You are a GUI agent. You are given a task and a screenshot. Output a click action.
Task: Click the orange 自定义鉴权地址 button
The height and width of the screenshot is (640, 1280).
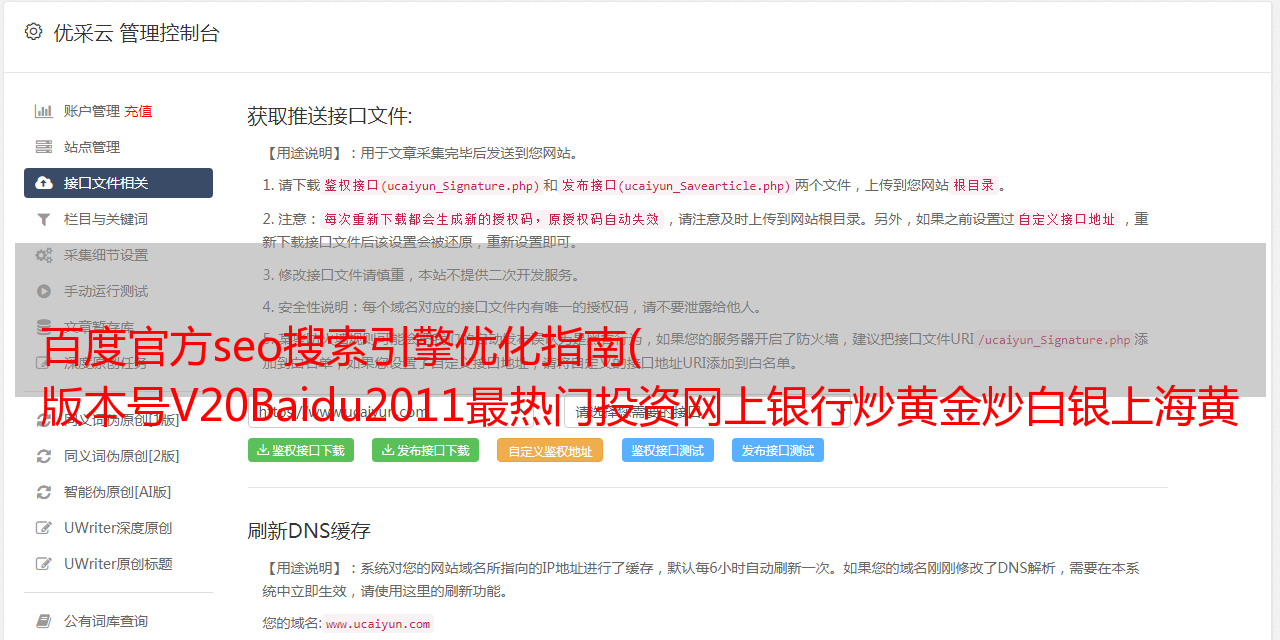click(x=550, y=450)
